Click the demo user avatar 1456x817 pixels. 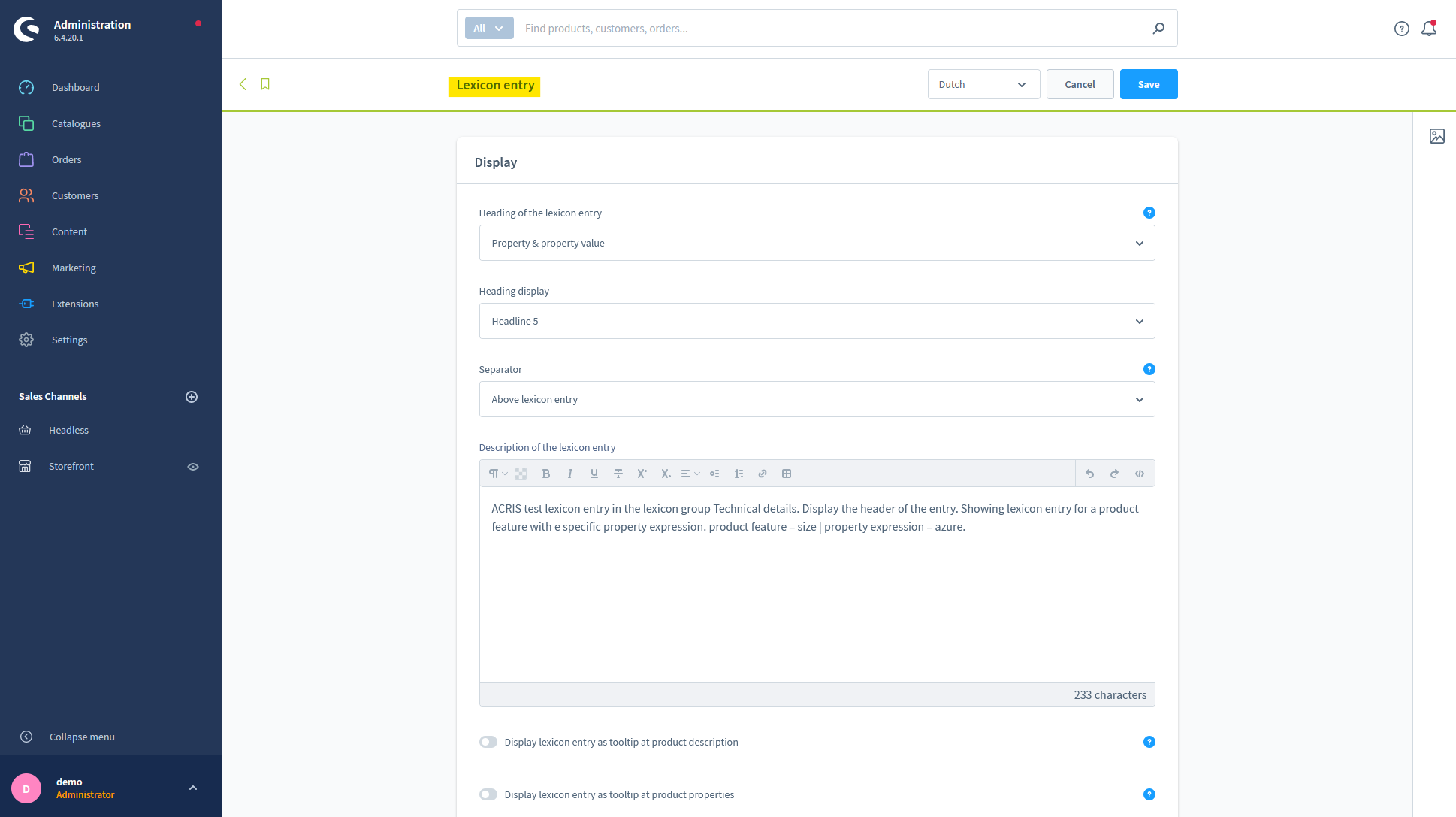click(26, 788)
